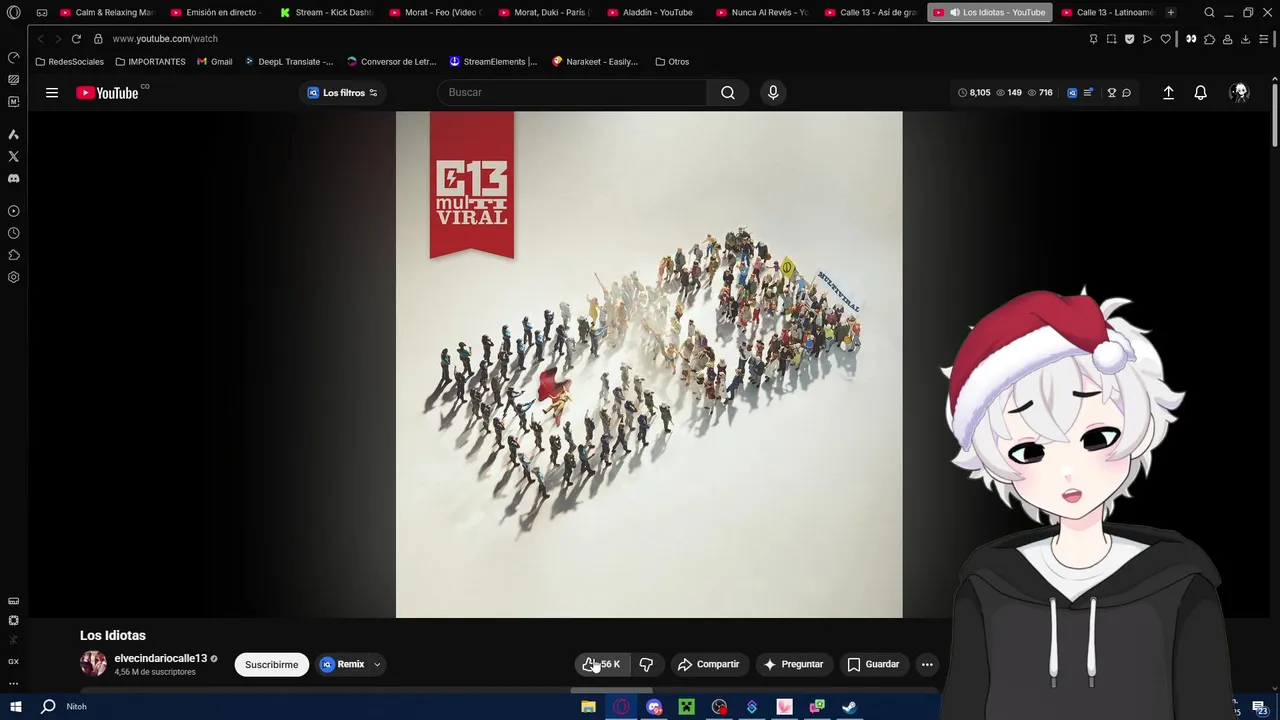Click the pin icon in address bar
This screenshot has height=720, width=1280.
[x=1093, y=39]
